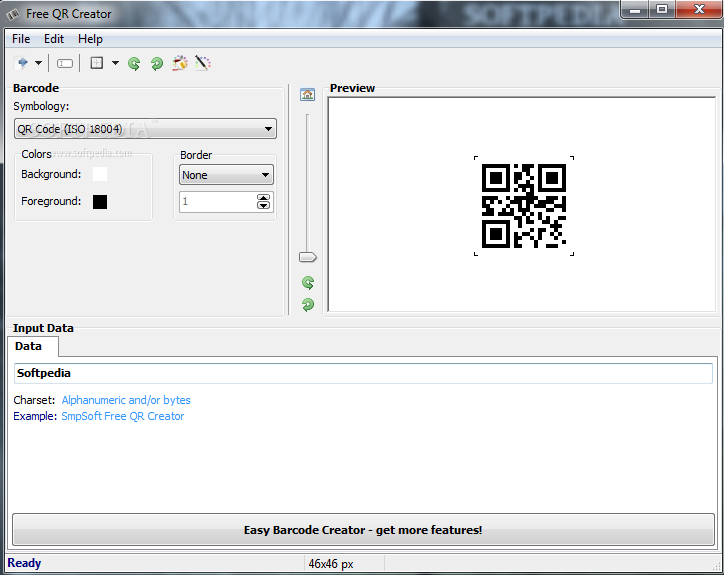Open the File menu
This screenshot has height=575, width=724.
(x=21, y=39)
